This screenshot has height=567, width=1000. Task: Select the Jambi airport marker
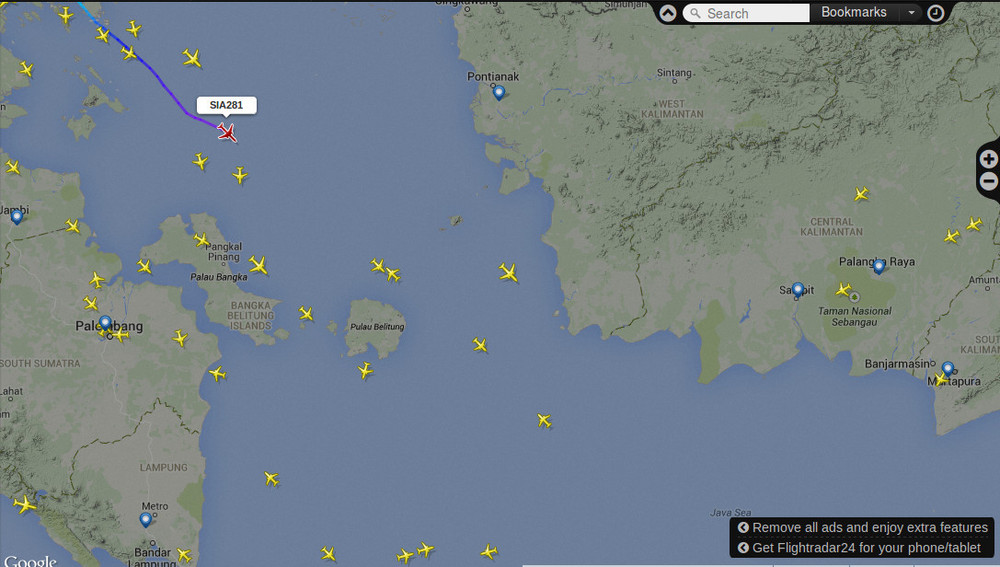point(17,215)
